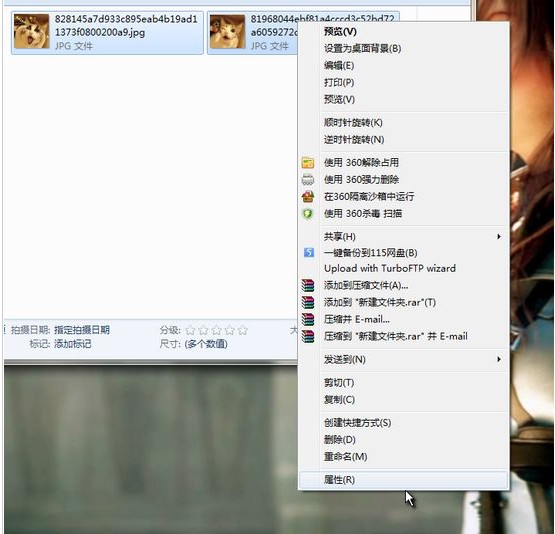Image resolution: width=556 pixels, height=534 pixels.
Task: Click 添加标记 tag field
Action: click(73, 344)
